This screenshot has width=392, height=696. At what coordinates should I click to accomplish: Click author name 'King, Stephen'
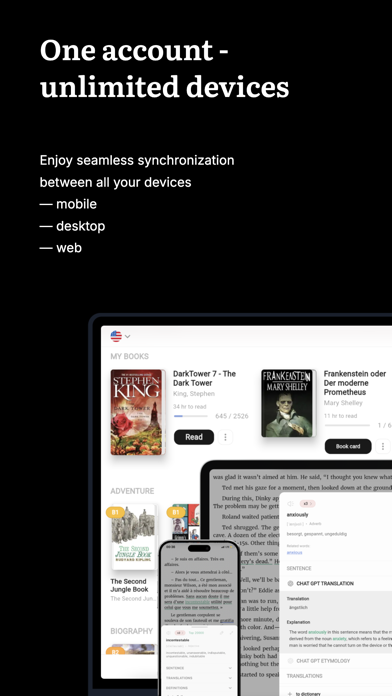pyautogui.click(x=194, y=394)
